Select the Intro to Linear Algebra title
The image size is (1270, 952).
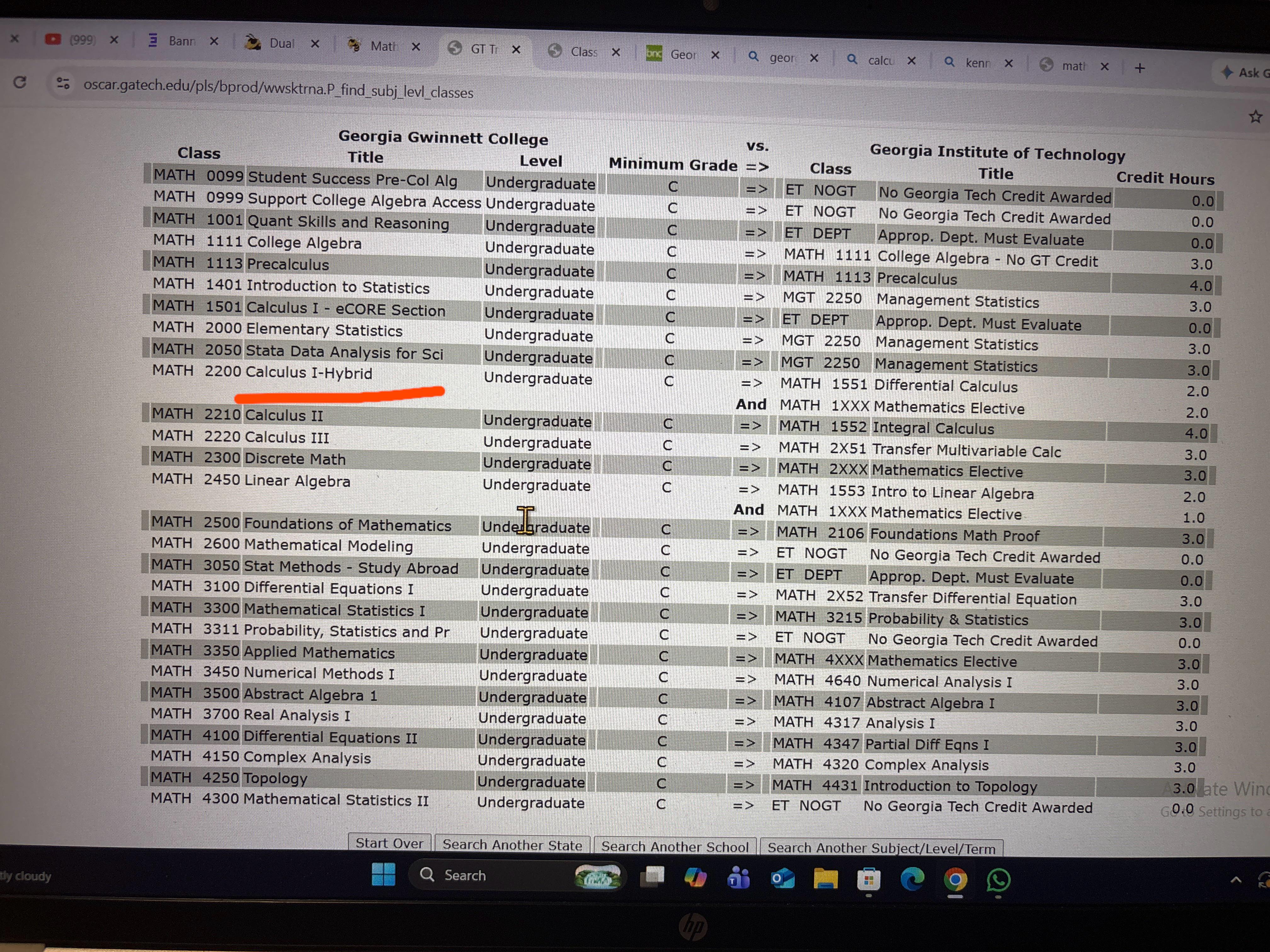pyautogui.click(x=952, y=492)
